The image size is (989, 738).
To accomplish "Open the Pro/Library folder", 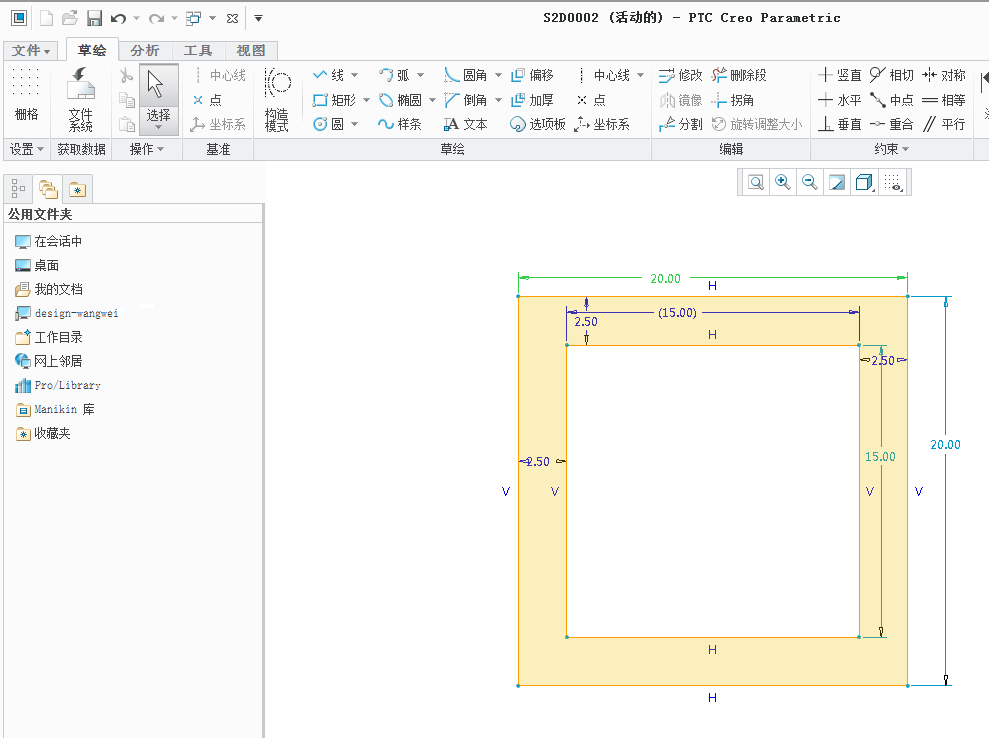I will [x=57, y=385].
